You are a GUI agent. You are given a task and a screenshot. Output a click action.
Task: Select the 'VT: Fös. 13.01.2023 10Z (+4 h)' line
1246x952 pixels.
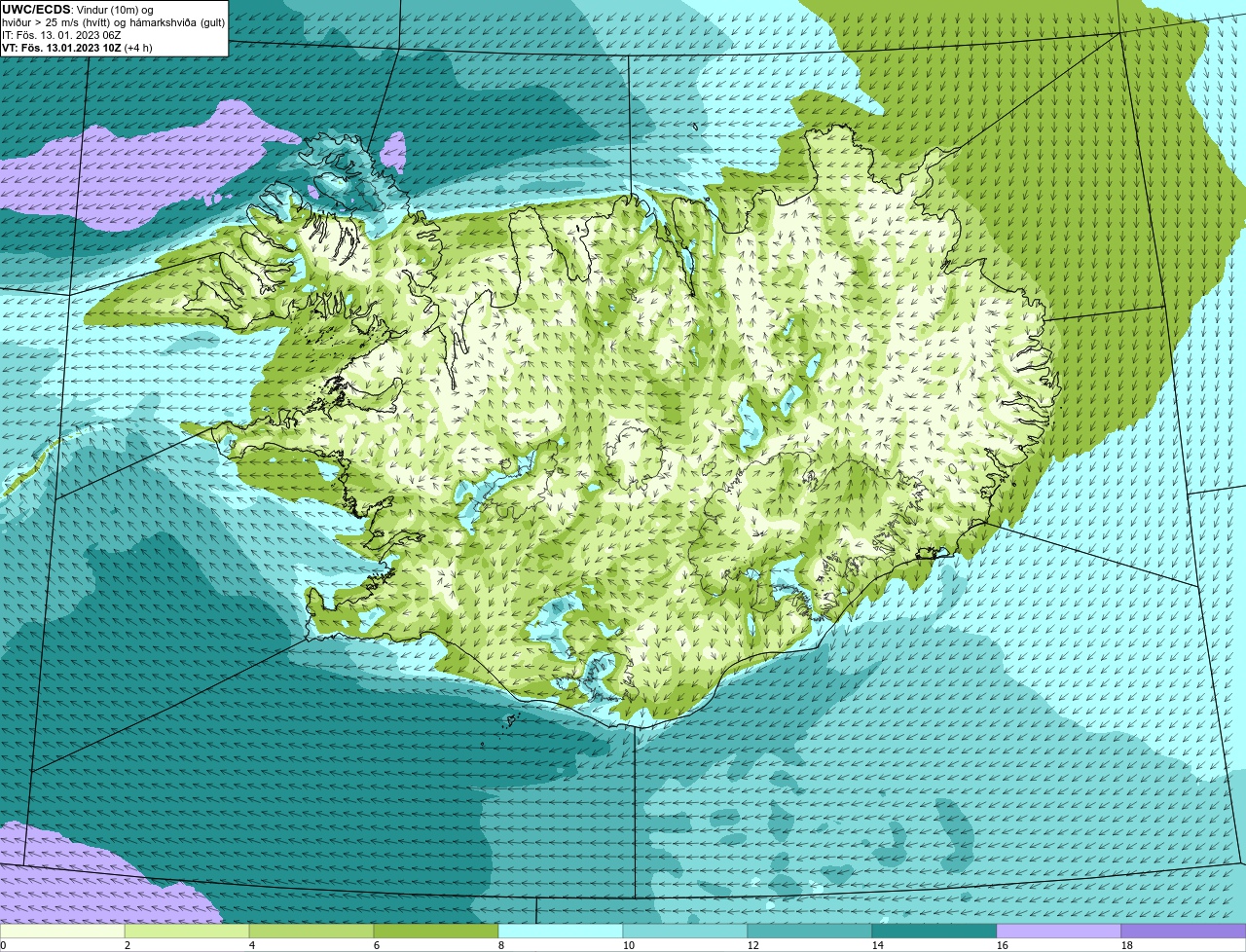(x=78, y=48)
